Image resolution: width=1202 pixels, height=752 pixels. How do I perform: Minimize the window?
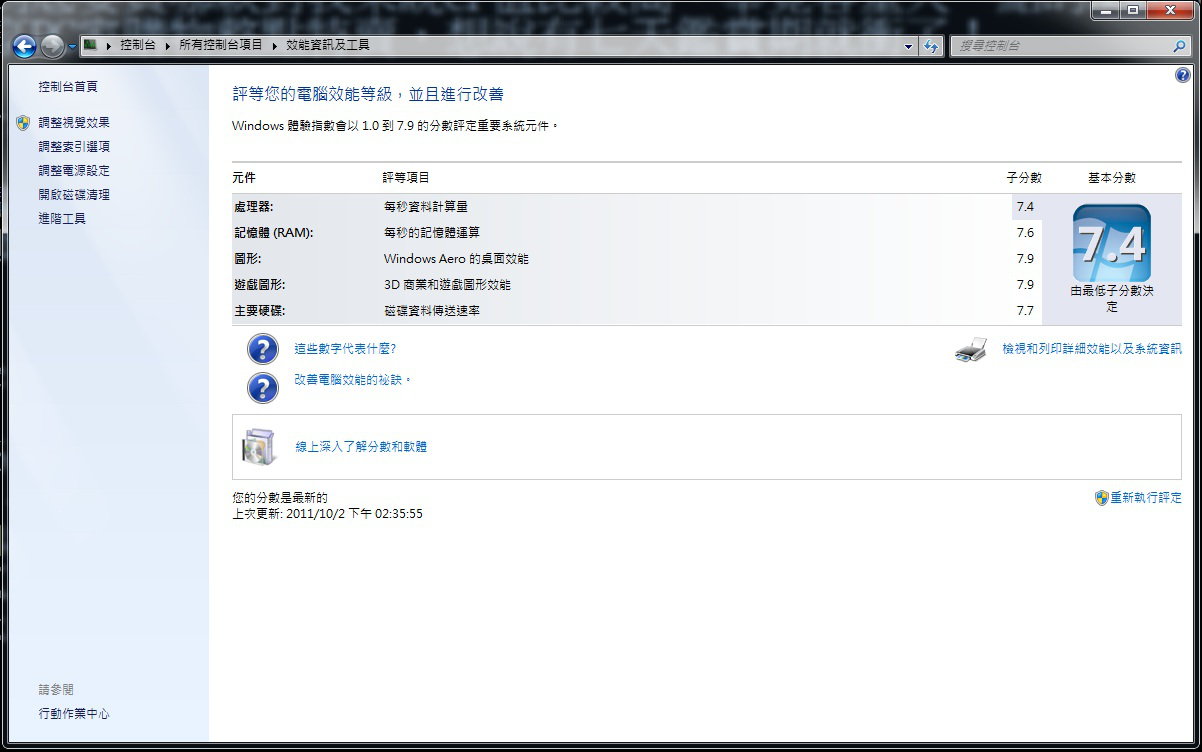tap(1106, 11)
